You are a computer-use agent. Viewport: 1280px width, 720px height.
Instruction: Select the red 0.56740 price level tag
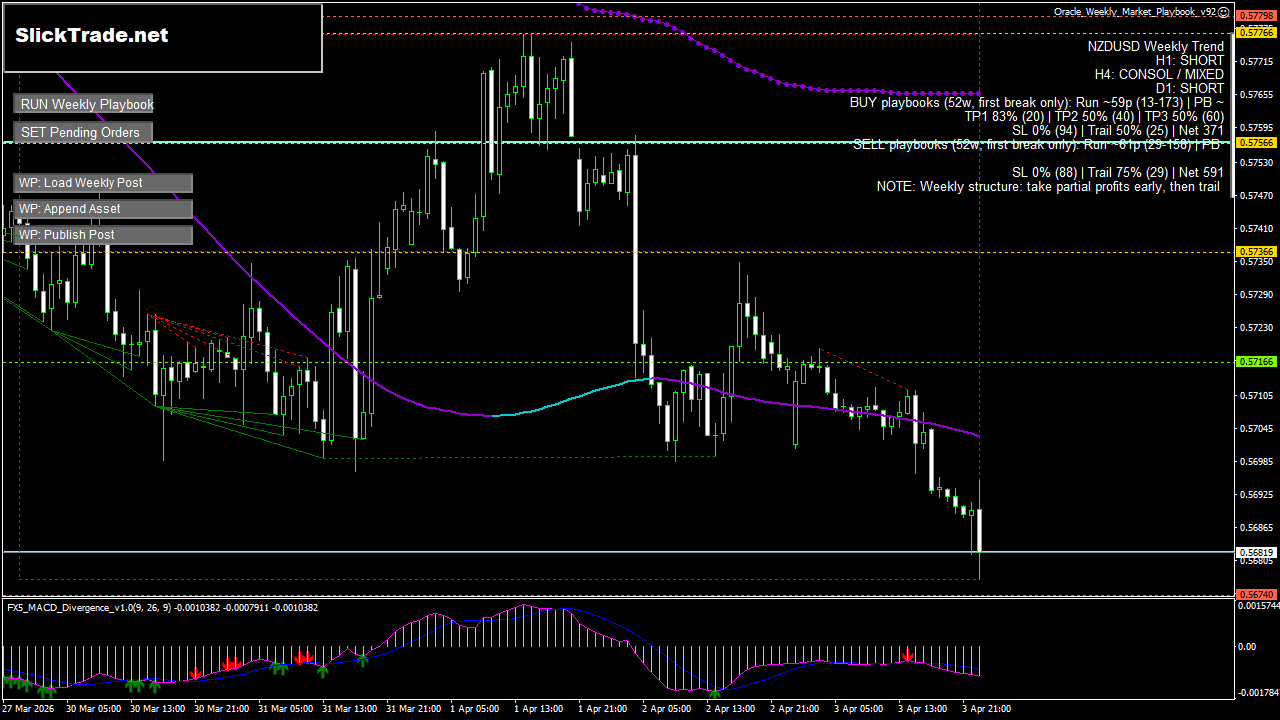1256,594
